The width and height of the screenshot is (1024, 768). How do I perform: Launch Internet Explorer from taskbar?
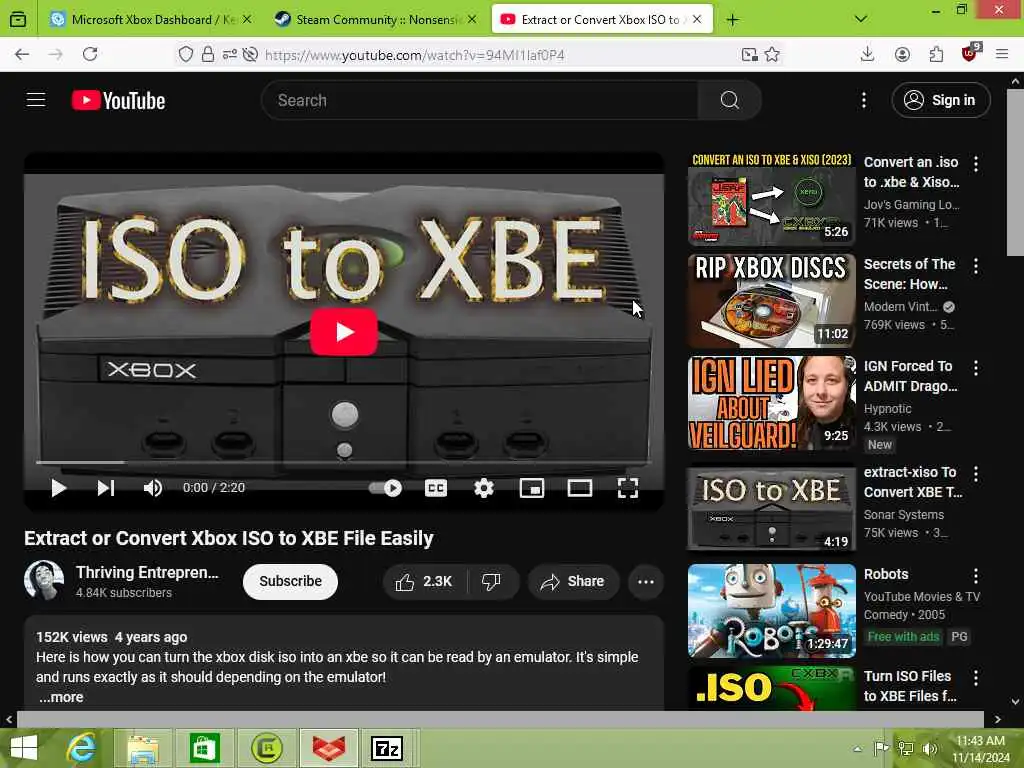(82, 748)
